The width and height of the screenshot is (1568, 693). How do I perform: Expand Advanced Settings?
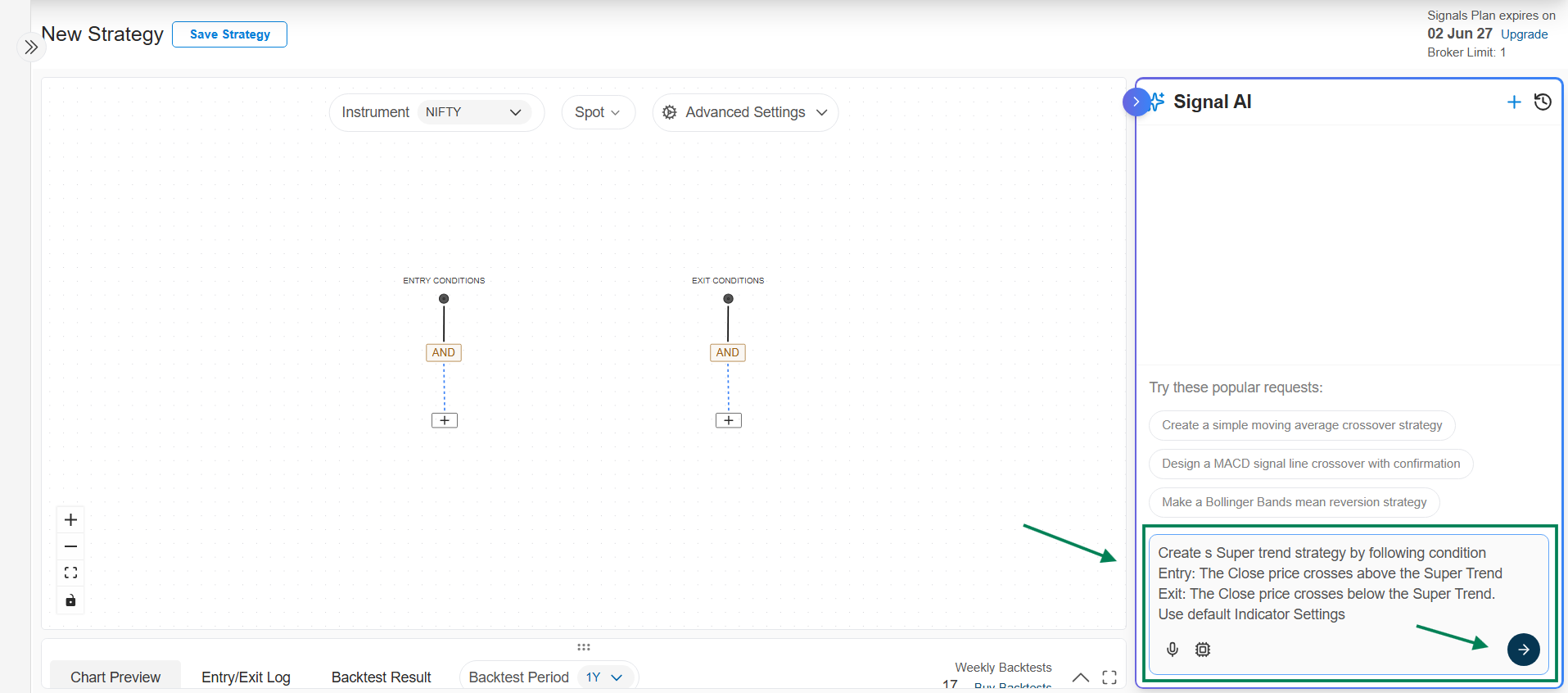tap(745, 112)
